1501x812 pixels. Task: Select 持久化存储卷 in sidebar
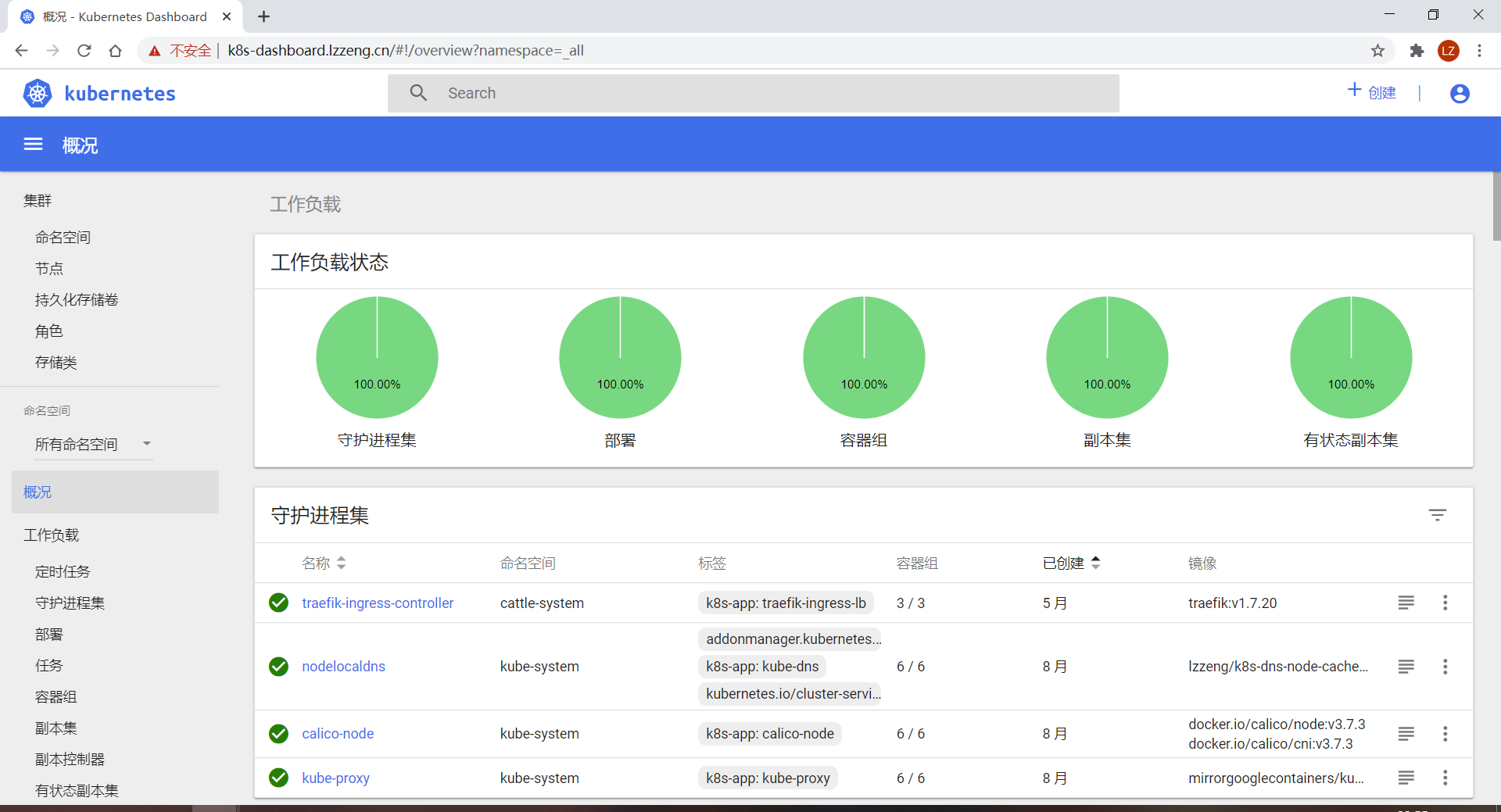tap(77, 299)
